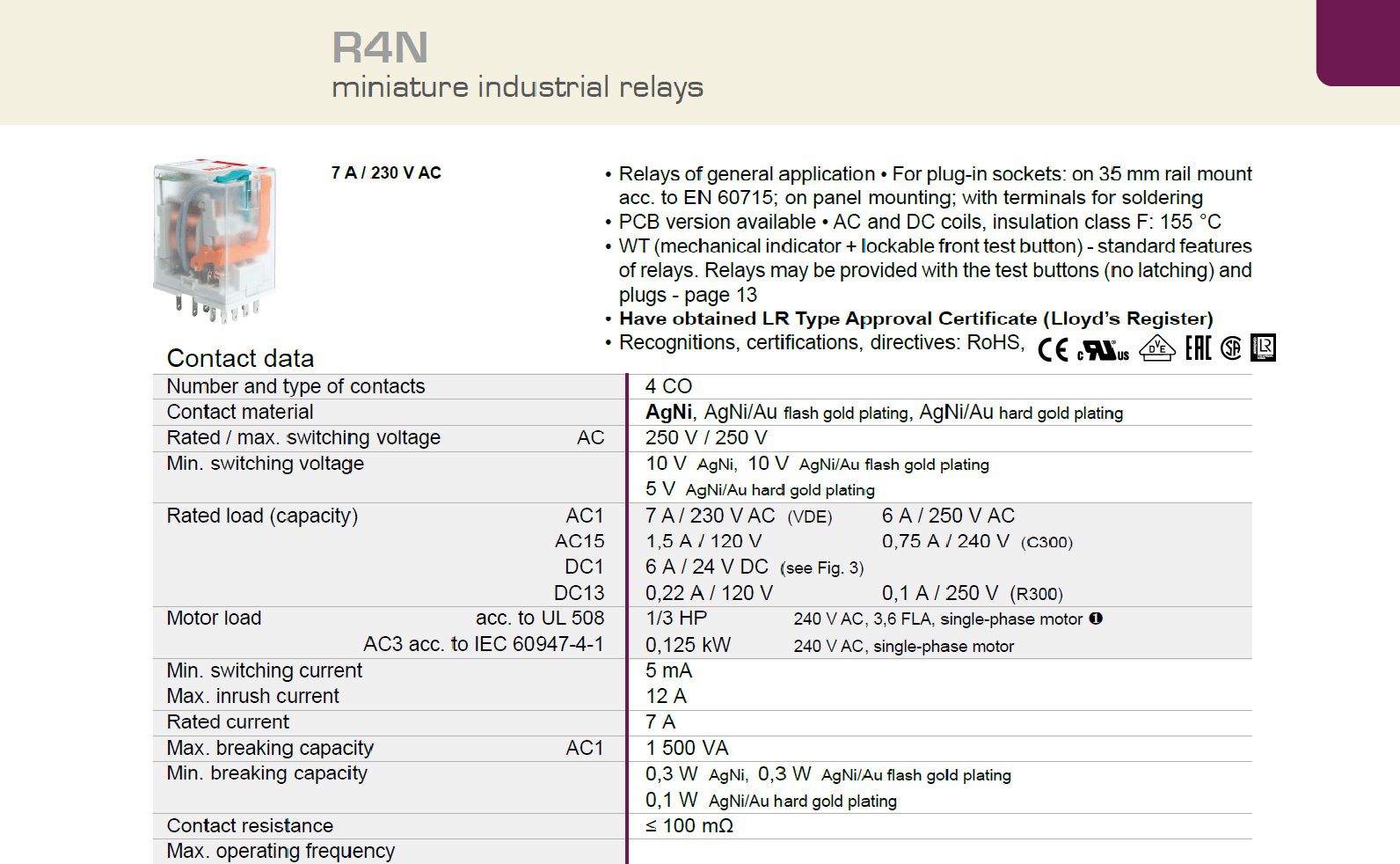Click the '7 A / 230 V AC' rating under photo
Screen dimensions: 1400x864
[386, 173]
